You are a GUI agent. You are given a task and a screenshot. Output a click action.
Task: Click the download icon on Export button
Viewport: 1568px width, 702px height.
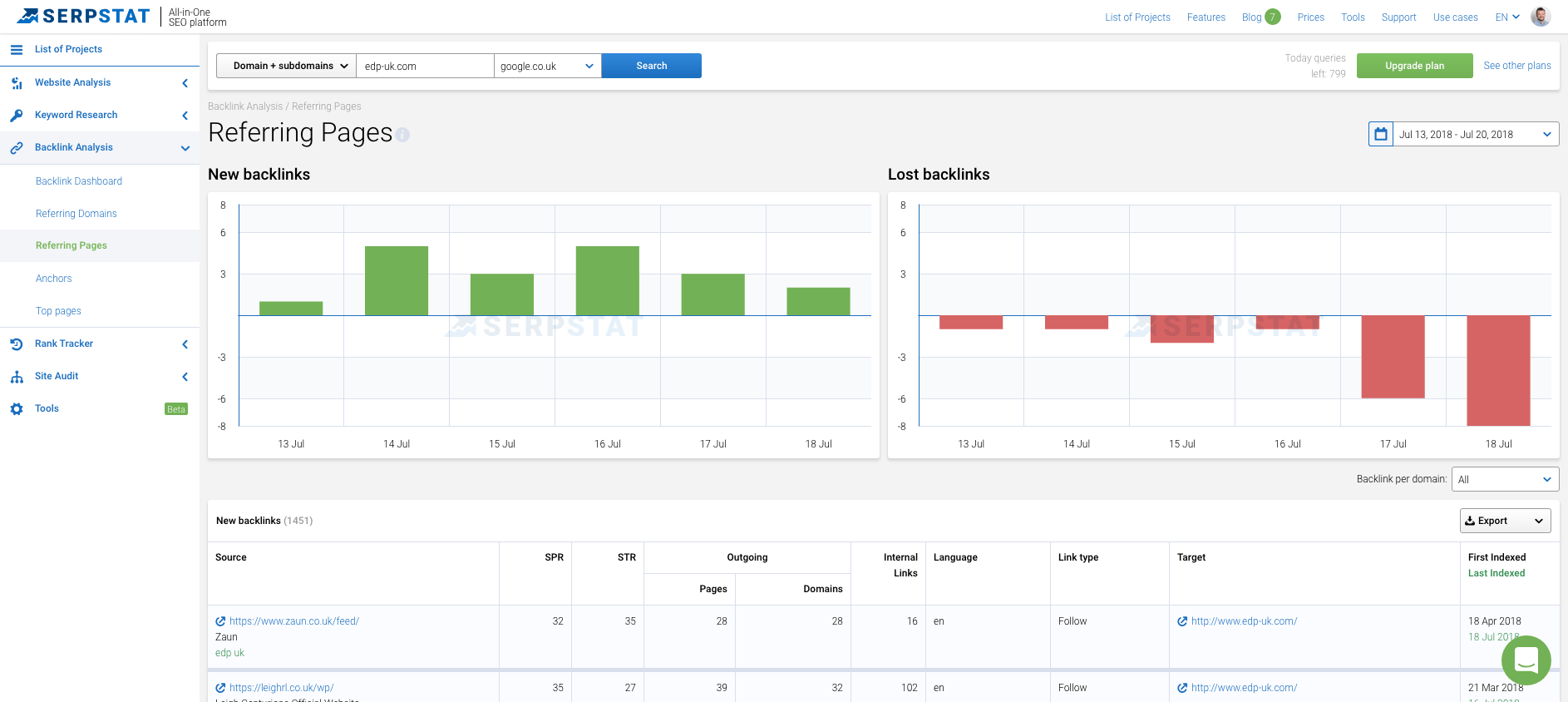pos(1470,521)
